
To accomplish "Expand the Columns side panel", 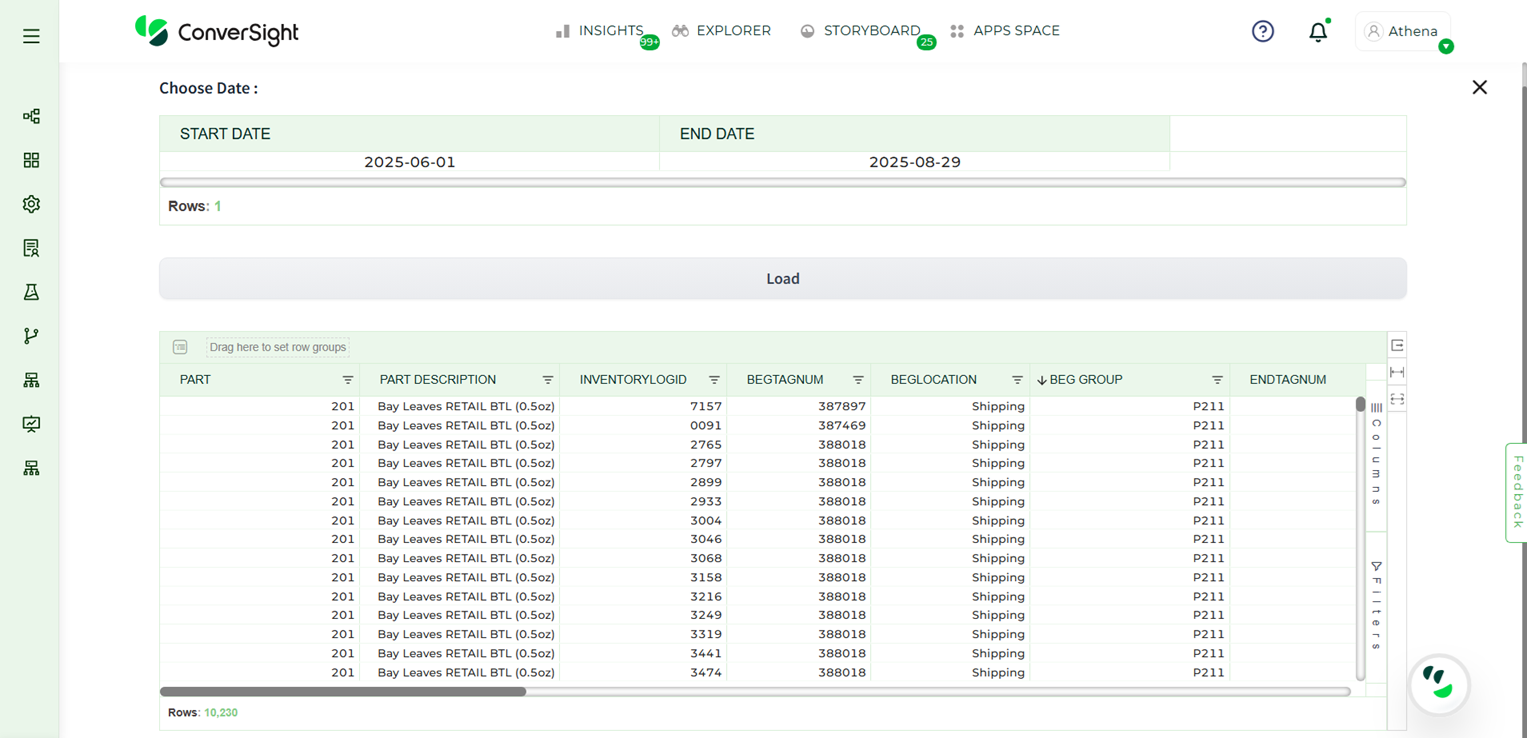I will (1376, 455).
